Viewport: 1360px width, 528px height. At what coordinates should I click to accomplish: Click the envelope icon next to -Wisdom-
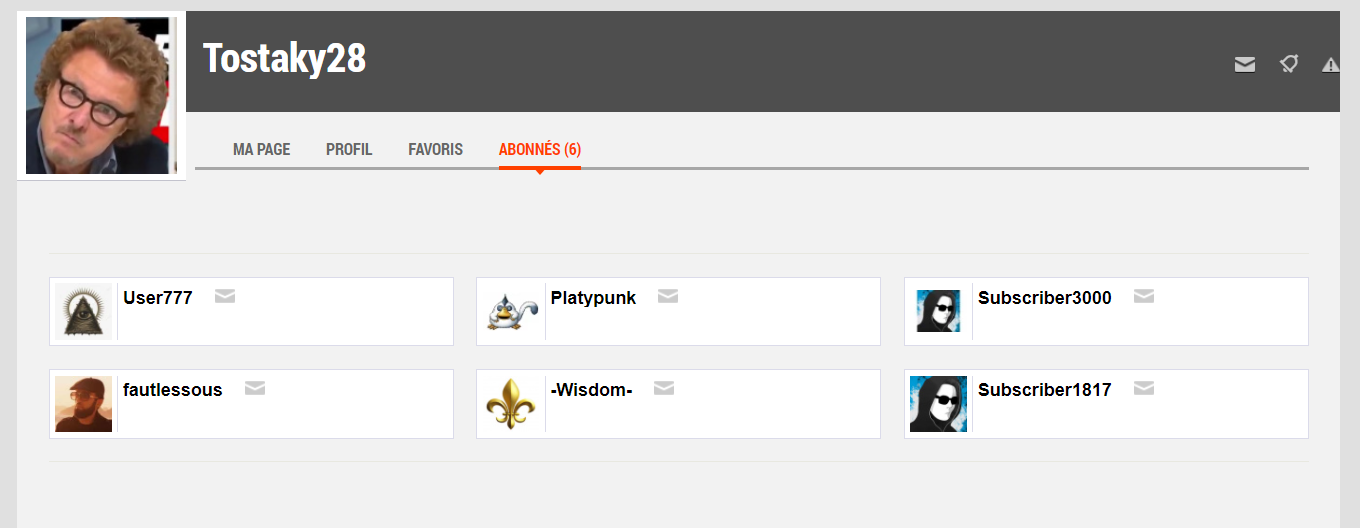pos(664,388)
